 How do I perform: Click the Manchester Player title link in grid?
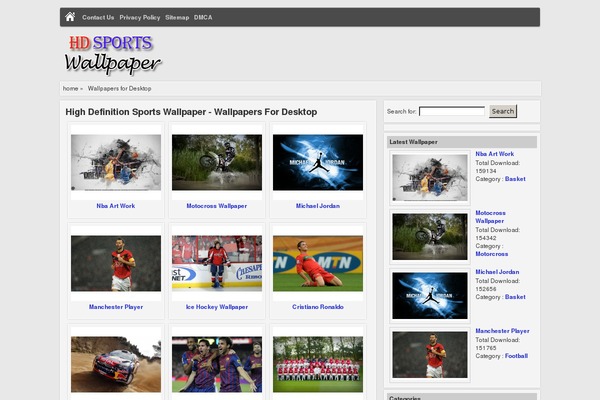116,307
